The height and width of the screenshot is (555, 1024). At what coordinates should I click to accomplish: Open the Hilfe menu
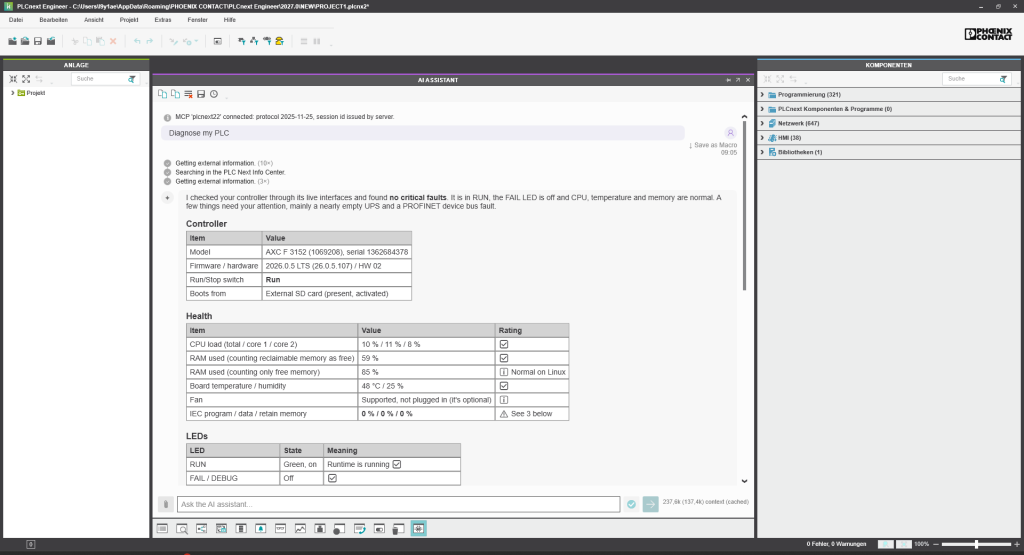point(230,20)
